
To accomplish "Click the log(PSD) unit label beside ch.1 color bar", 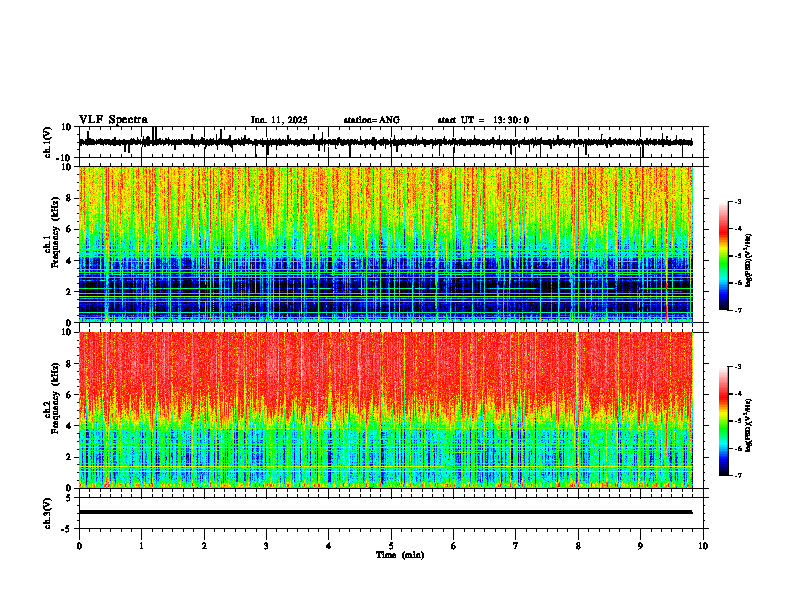I will click(x=749, y=260).
